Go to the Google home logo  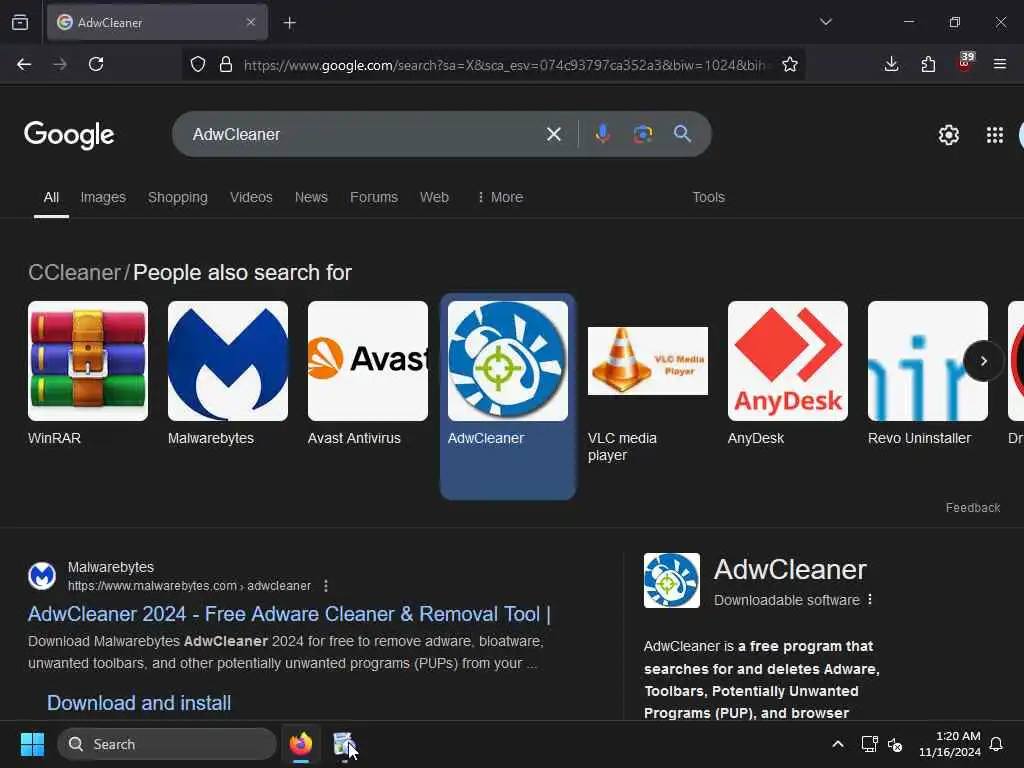pyautogui.click(x=69, y=135)
